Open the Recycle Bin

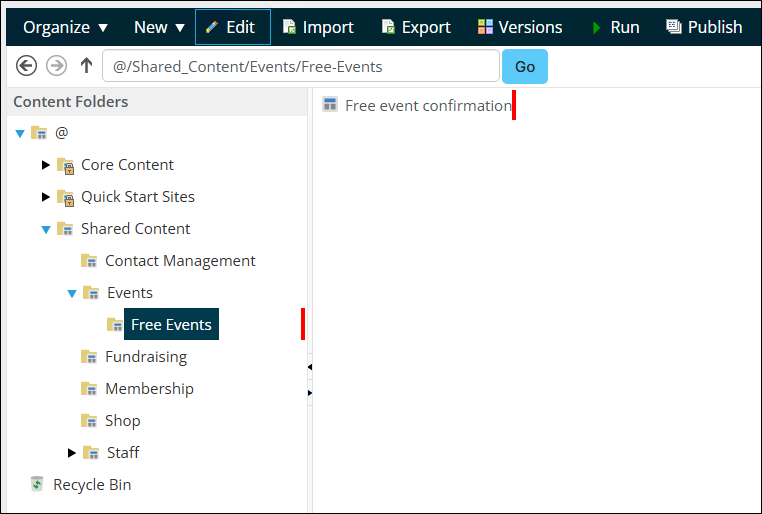click(81, 484)
